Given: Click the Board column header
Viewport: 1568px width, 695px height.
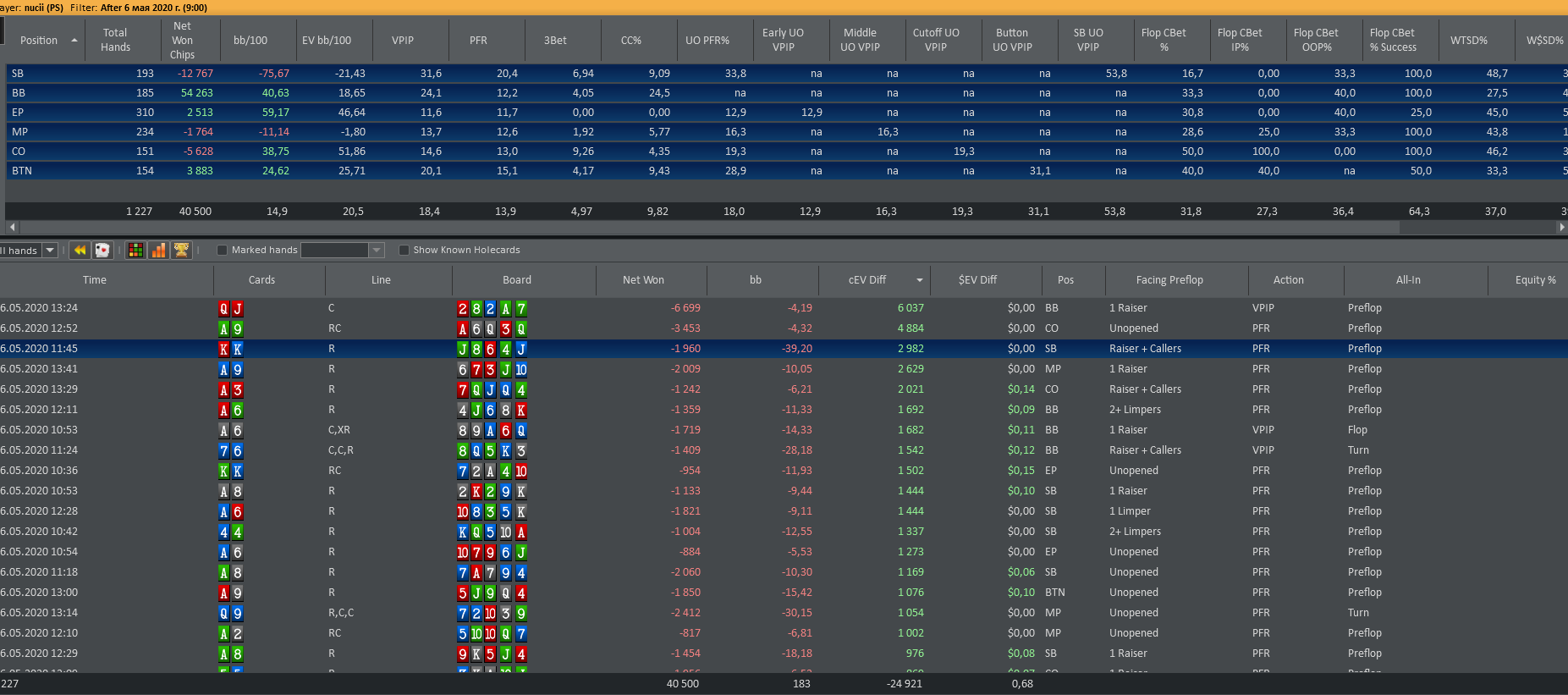Looking at the screenshot, I should pyautogui.click(x=517, y=280).
